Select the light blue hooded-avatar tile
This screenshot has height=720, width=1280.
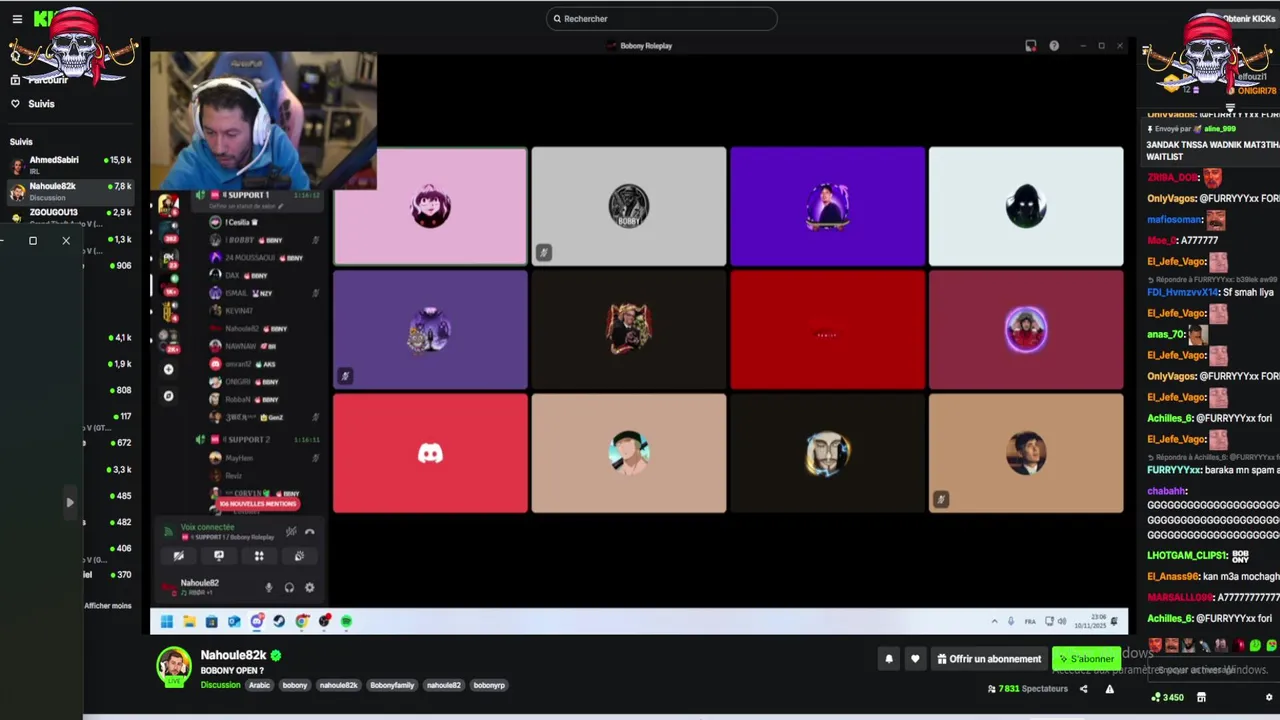pyautogui.click(x=1026, y=206)
